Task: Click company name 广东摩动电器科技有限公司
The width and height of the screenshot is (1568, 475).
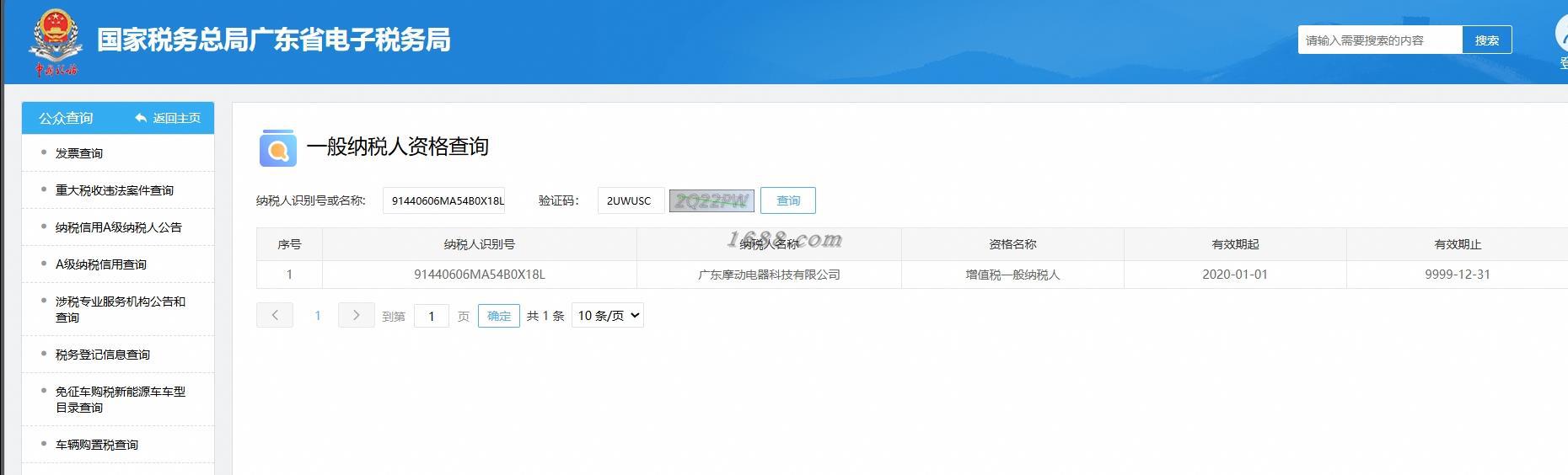Action: [769, 275]
